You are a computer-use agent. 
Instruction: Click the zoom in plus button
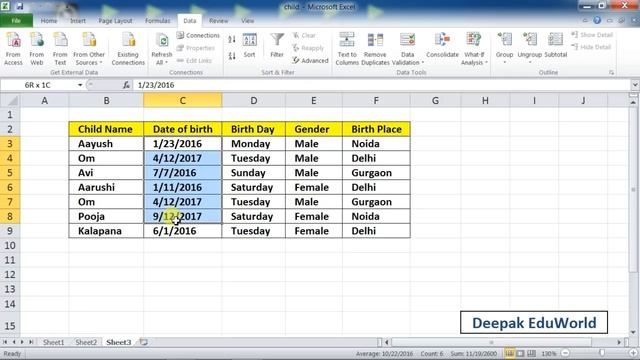pos(633,353)
